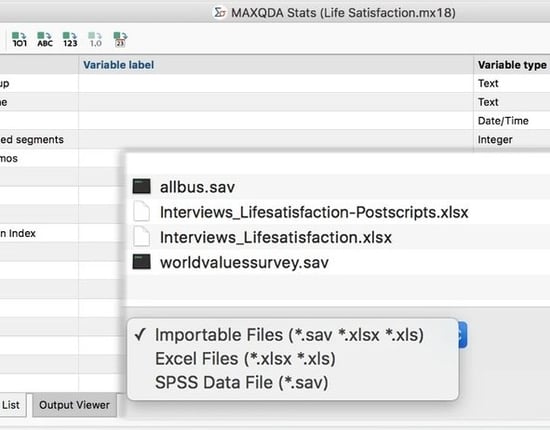Viewport: 550px width, 430px height.
Task: Click the allbus.sav file icon
Action: [142, 186]
